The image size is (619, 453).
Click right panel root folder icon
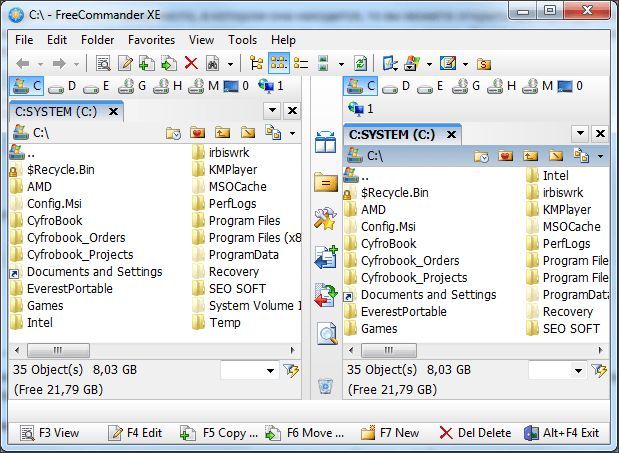[x=556, y=156]
